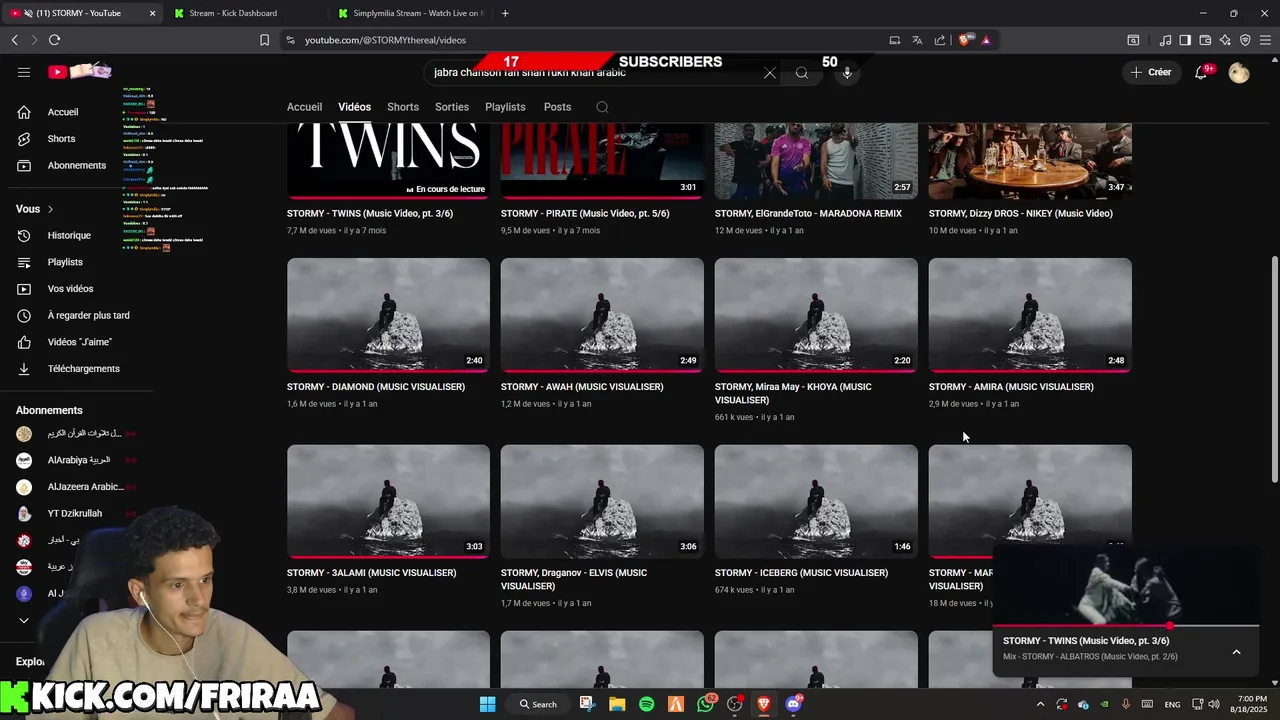The image size is (1280, 720).
Task: Expand the Vous section chevron
Action: tap(50, 209)
